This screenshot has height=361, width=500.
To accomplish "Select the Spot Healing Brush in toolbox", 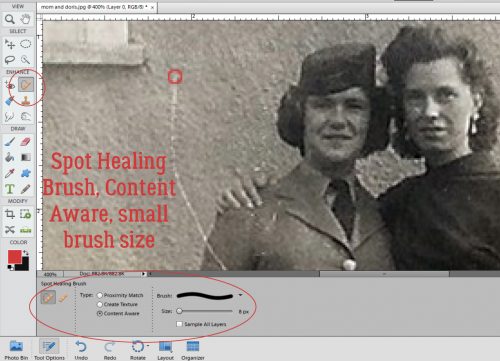I will click(26, 85).
